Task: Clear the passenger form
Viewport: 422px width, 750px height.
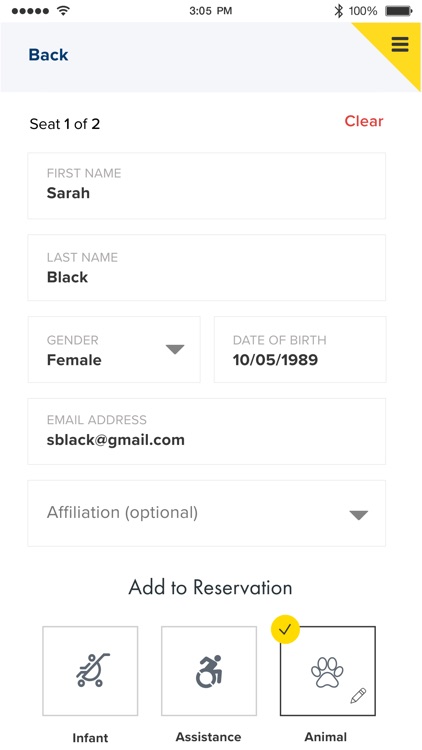Action: (x=364, y=121)
